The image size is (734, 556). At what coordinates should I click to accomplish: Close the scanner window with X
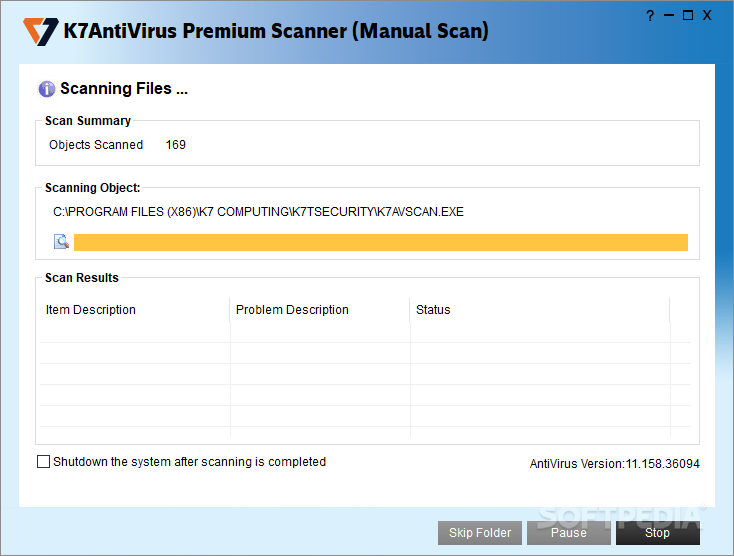tap(707, 16)
